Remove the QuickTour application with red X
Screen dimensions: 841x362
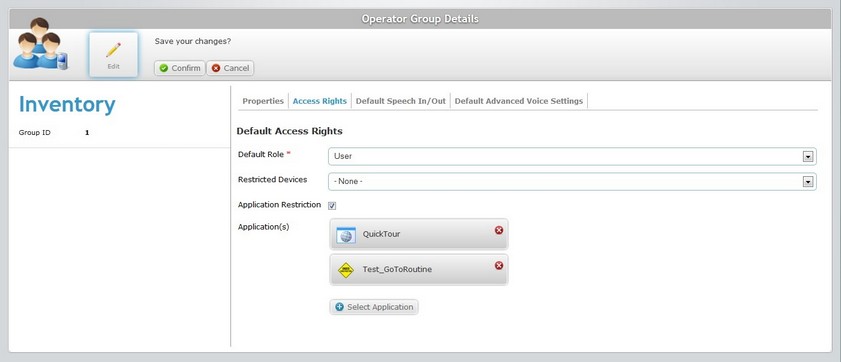pyautogui.click(x=499, y=230)
